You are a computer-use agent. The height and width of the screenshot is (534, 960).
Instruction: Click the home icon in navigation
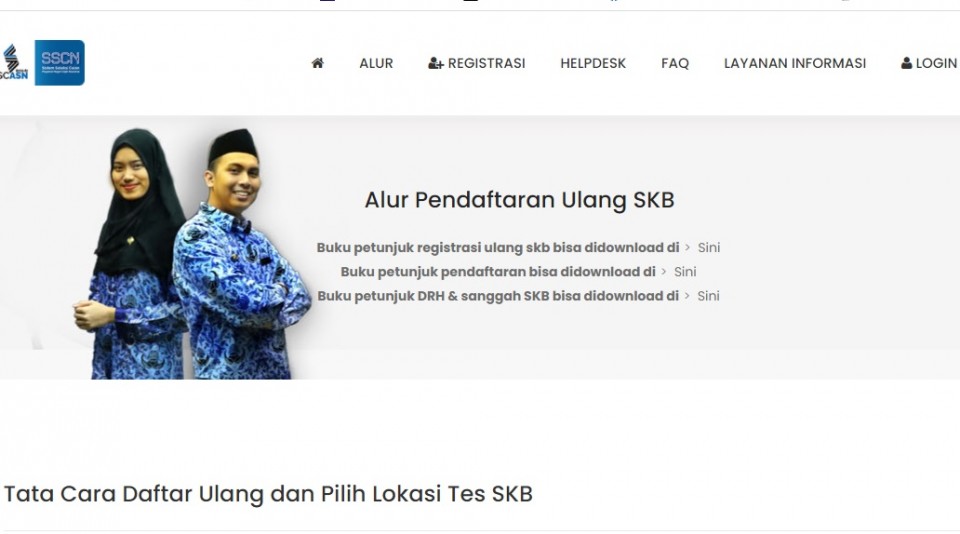(x=317, y=63)
